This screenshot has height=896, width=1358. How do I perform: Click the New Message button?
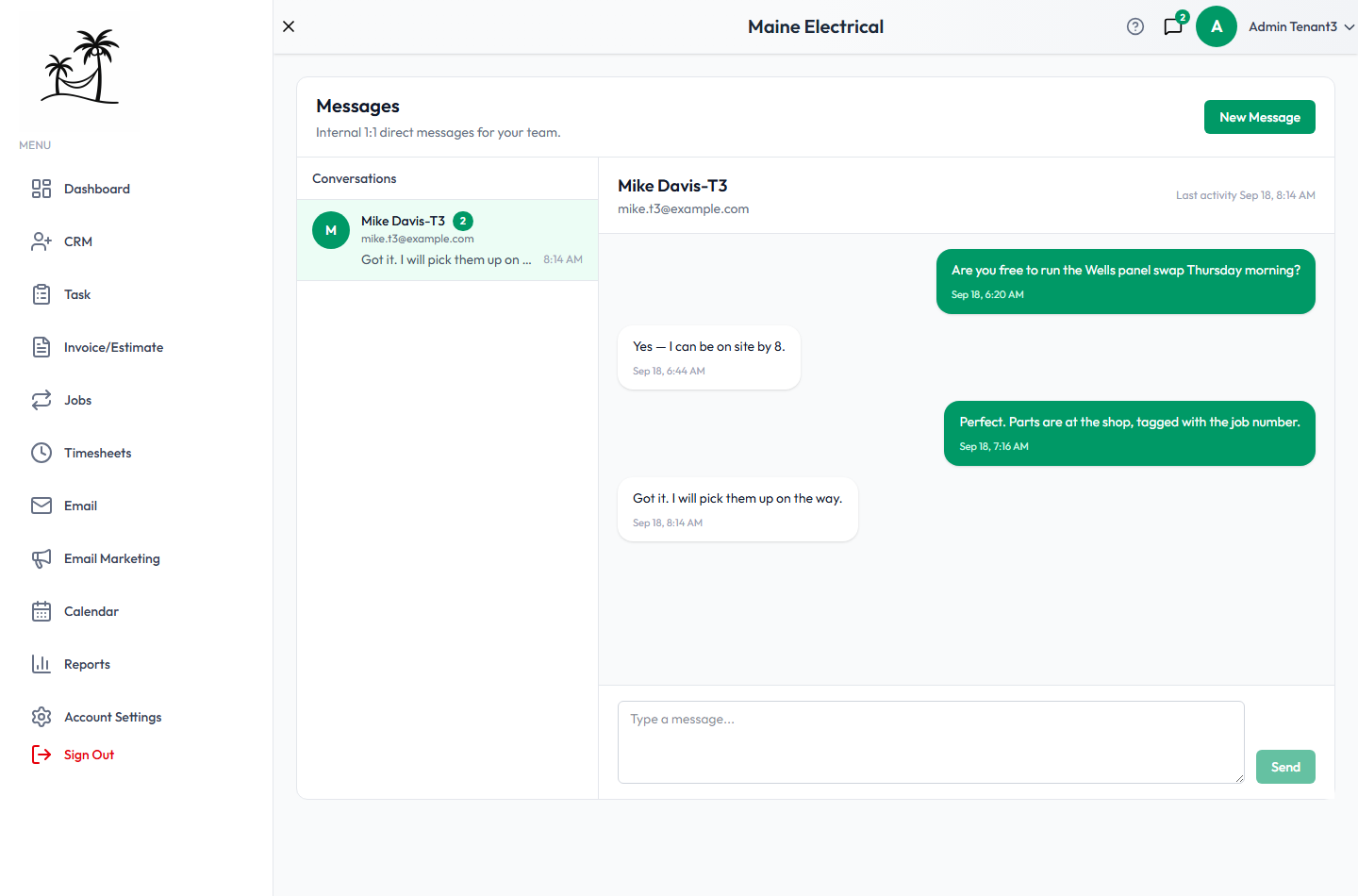pyautogui.click(x=1260, y=117)
